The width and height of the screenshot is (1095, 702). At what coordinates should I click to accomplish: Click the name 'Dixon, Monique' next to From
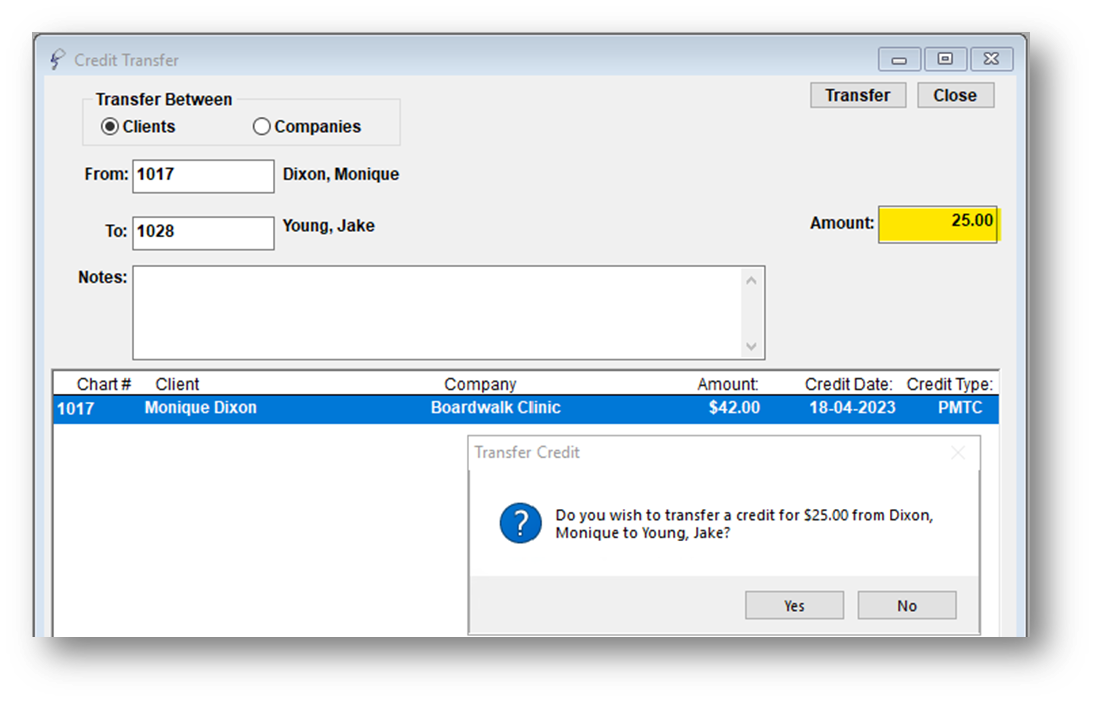pyautogui.click(x=341, y=174)
